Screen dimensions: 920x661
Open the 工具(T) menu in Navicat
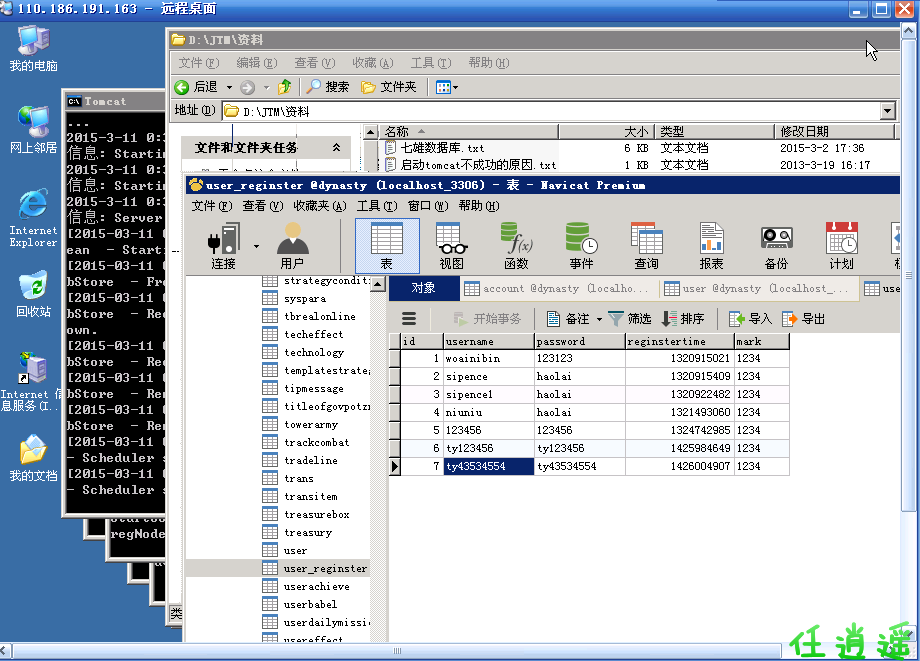click(x=375, y=206)
